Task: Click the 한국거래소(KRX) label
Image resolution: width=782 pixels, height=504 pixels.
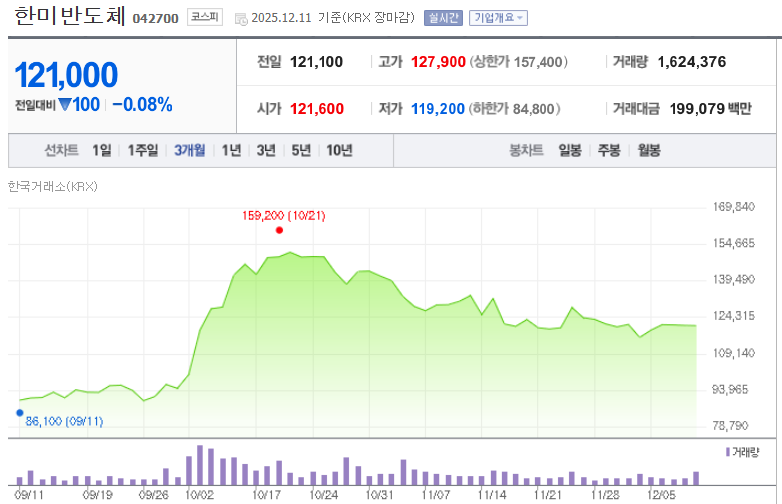Action: click(x=53, y=186)
